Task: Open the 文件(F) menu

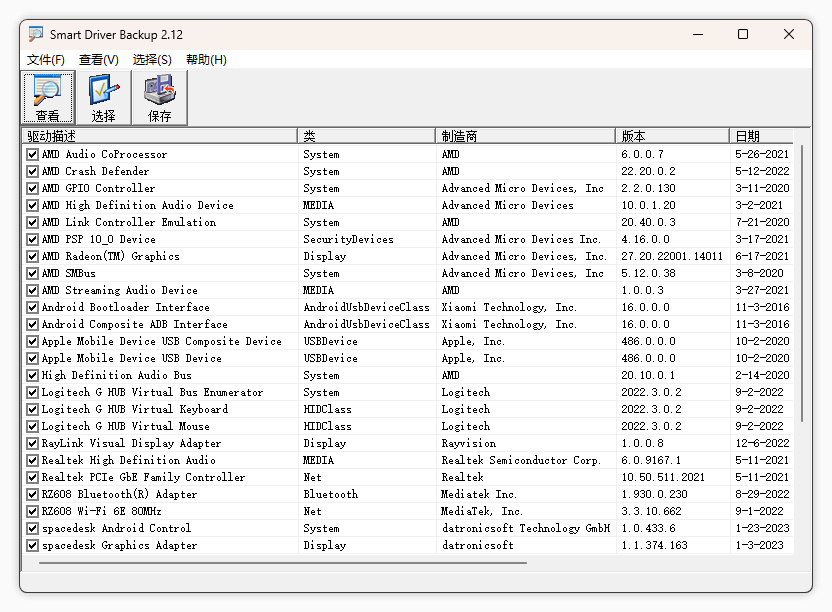Action: 46,60
